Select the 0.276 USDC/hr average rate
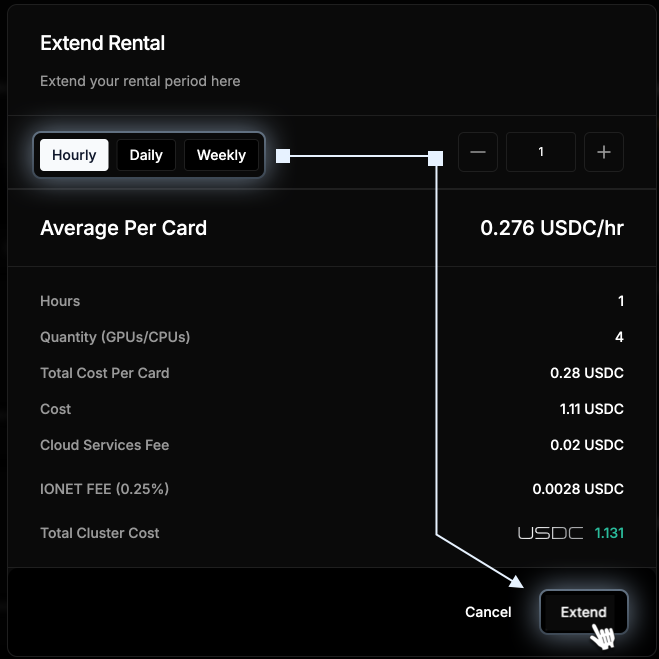The width and height of the screenshot is (659, 659). click(552, 228)
